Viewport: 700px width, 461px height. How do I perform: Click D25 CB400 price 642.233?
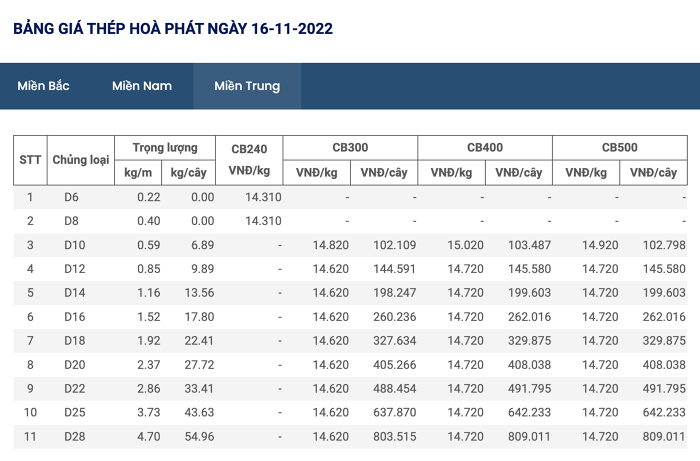click(x=529, y=412)
